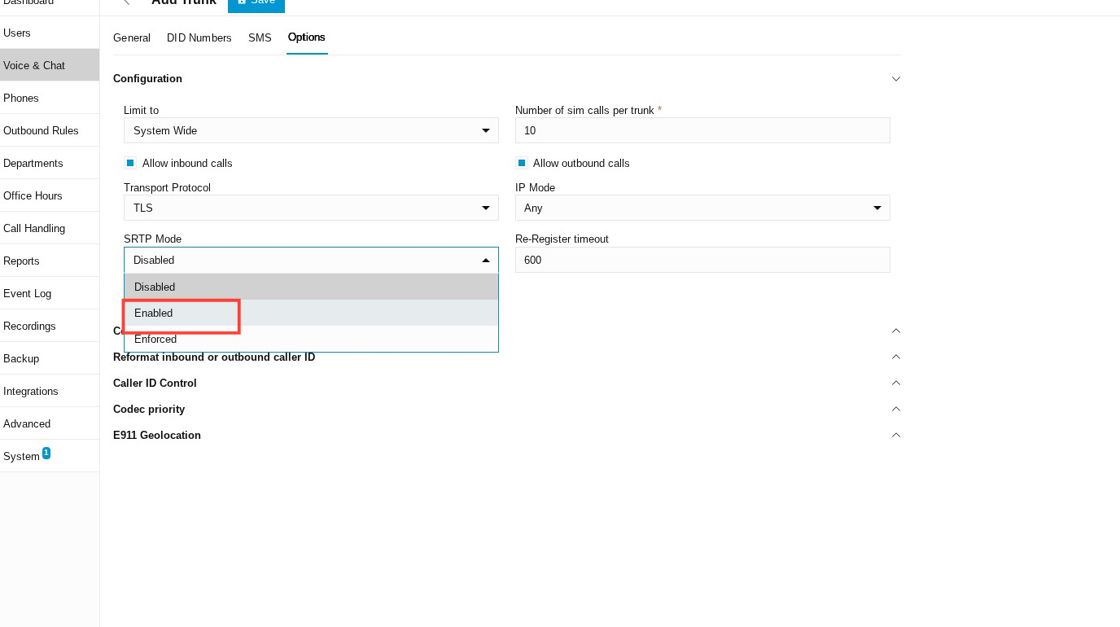Click the System notification badge

[x=46, y=453]
